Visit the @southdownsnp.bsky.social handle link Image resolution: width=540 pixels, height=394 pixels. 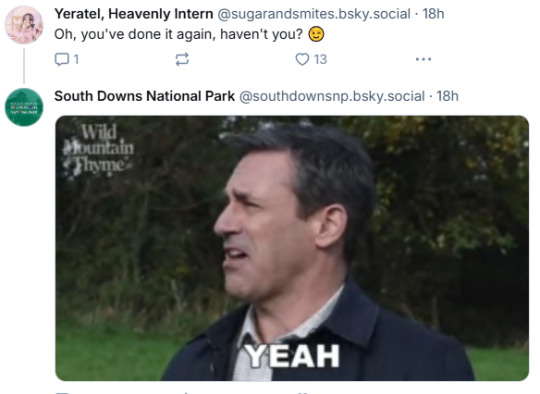coord(332,96)
